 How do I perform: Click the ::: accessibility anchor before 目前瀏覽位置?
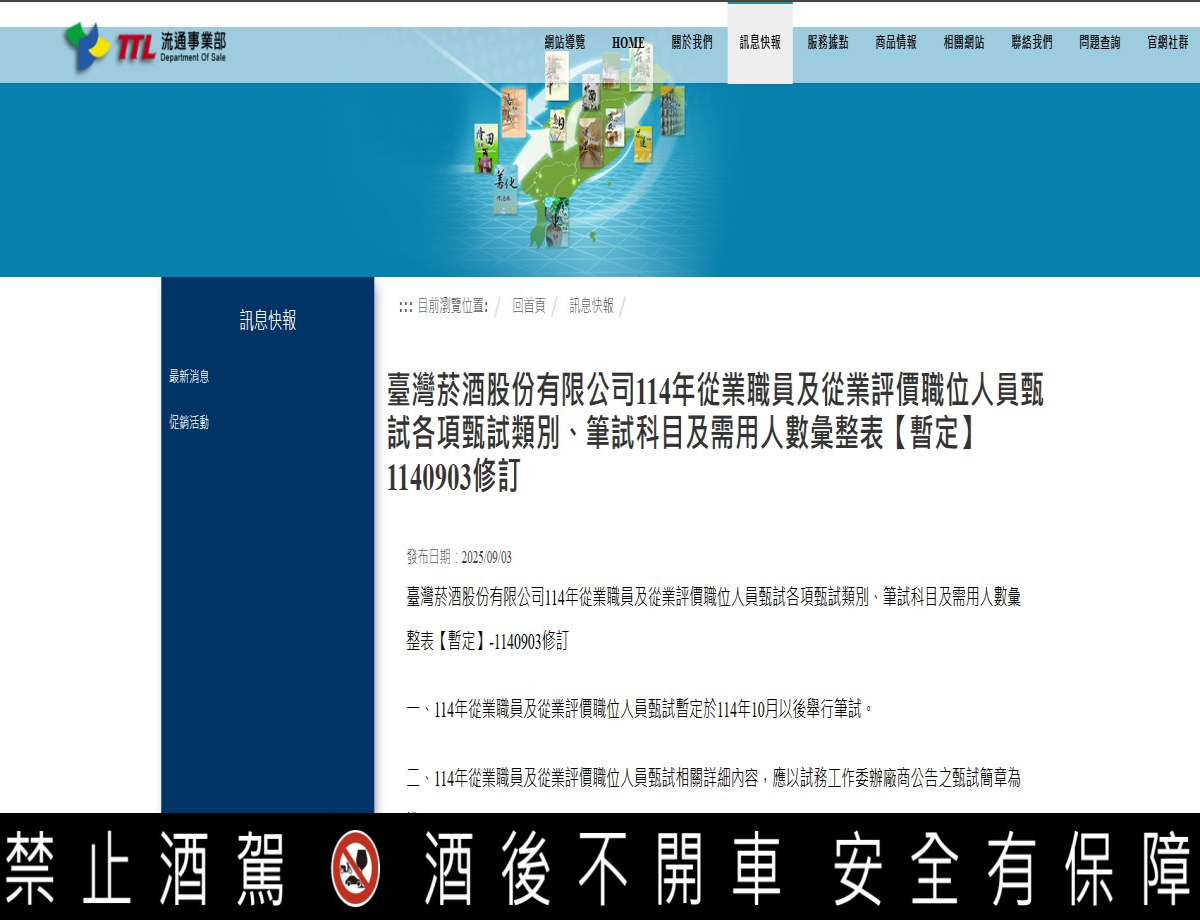tap(405, 307)
